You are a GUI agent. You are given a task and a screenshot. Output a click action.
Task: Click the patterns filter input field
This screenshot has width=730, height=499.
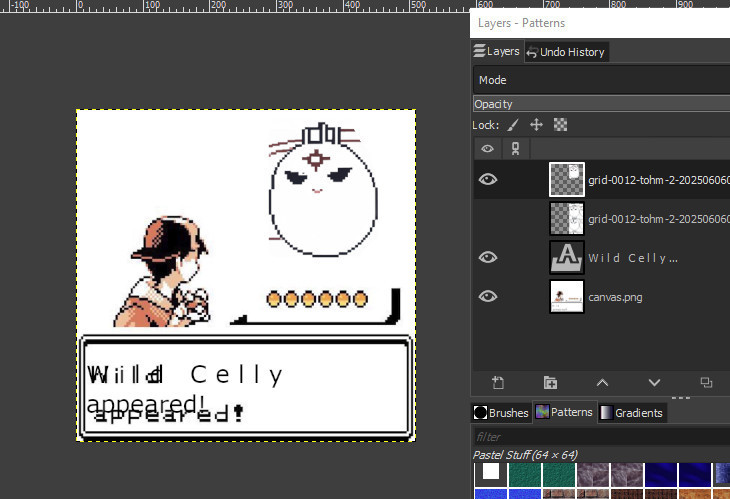coord(601,437)
